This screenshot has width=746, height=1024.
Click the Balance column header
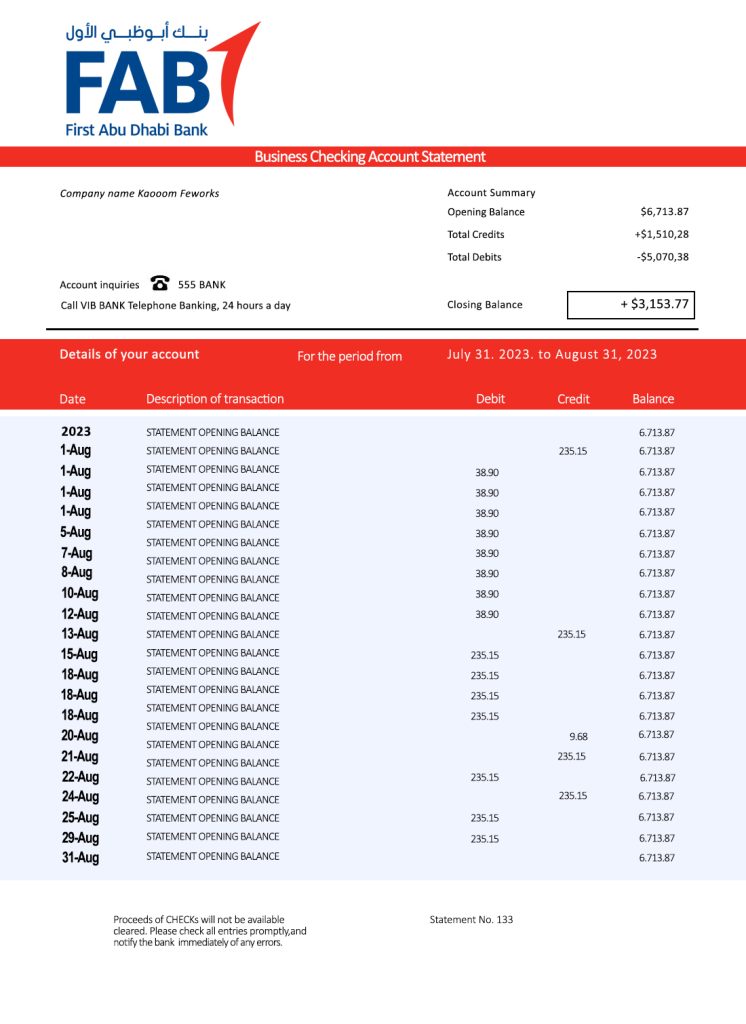(653, 399)
